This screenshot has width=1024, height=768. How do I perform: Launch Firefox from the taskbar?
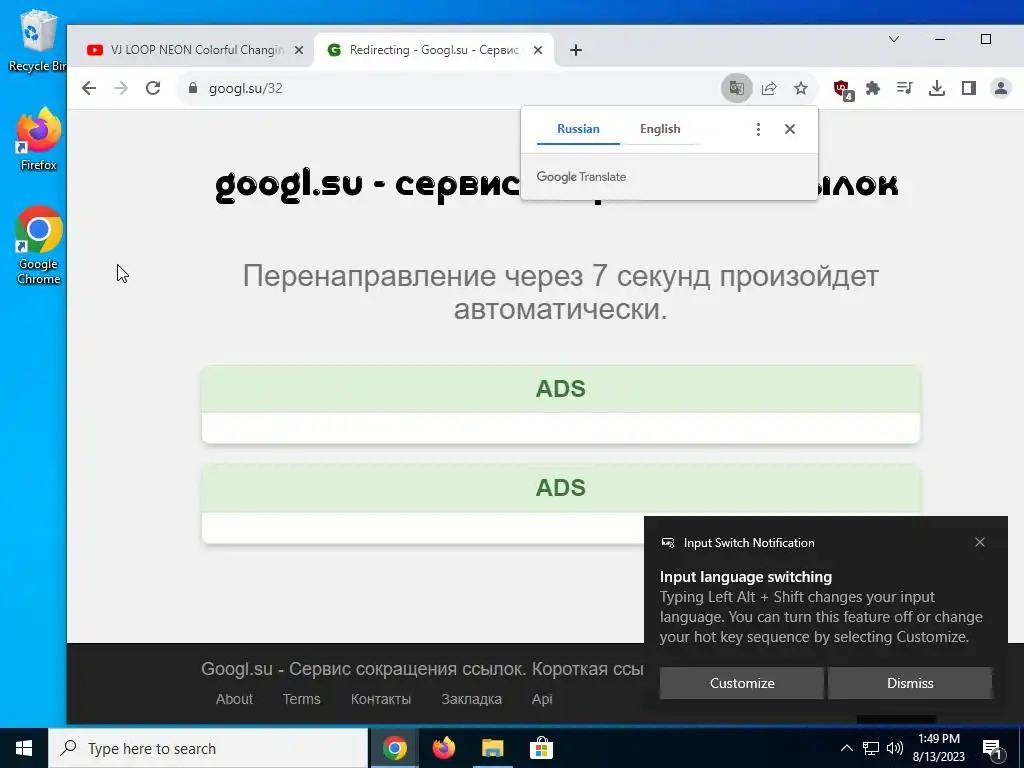(x=443, y=748)
